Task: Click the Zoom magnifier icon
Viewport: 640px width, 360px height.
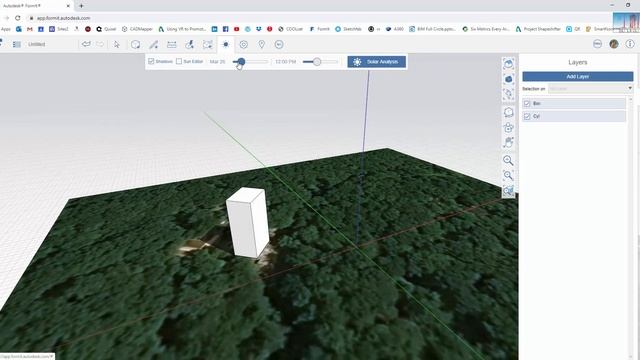Action: point(509,160)
